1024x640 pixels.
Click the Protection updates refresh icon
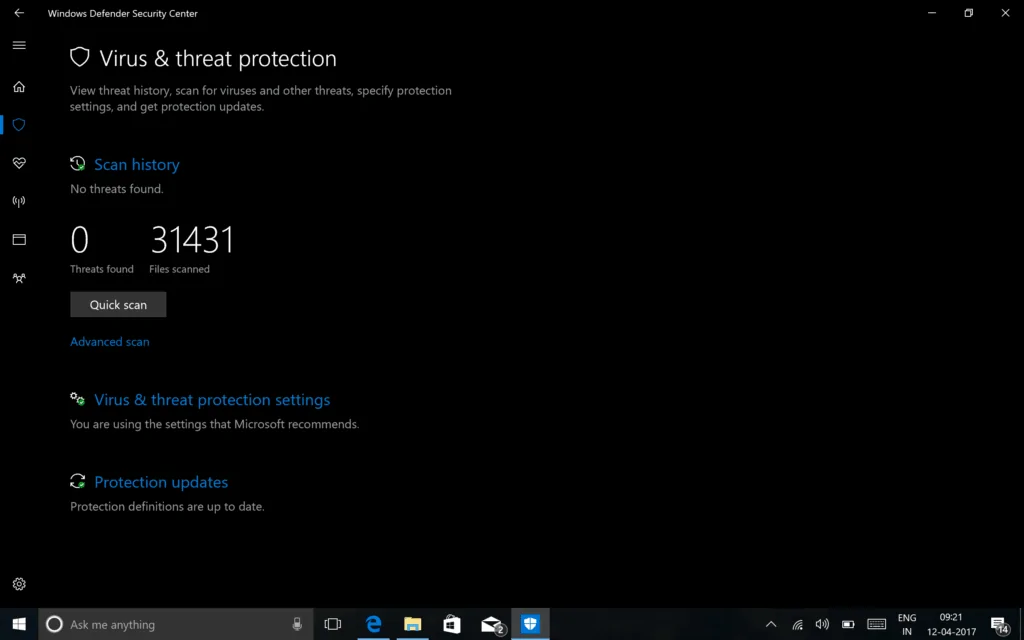pos(78,481)
